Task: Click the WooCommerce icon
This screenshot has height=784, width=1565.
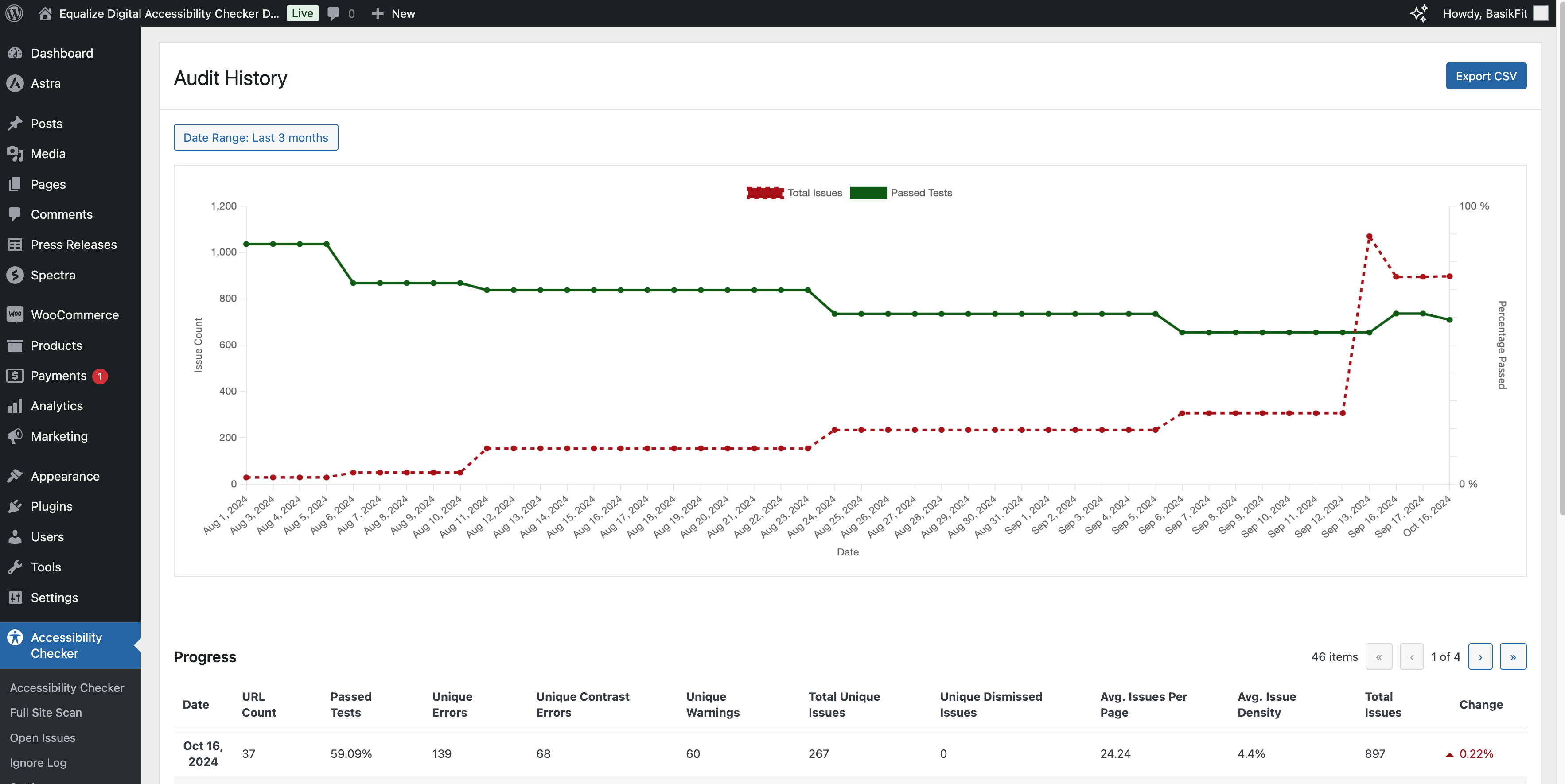Action: click(15, 314)
